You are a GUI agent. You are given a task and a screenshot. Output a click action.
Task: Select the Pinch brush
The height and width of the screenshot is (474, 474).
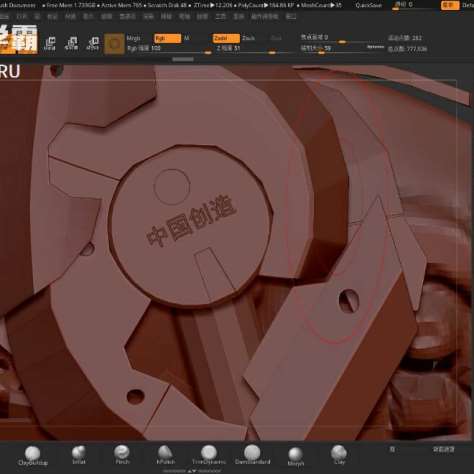coord(122,455)
